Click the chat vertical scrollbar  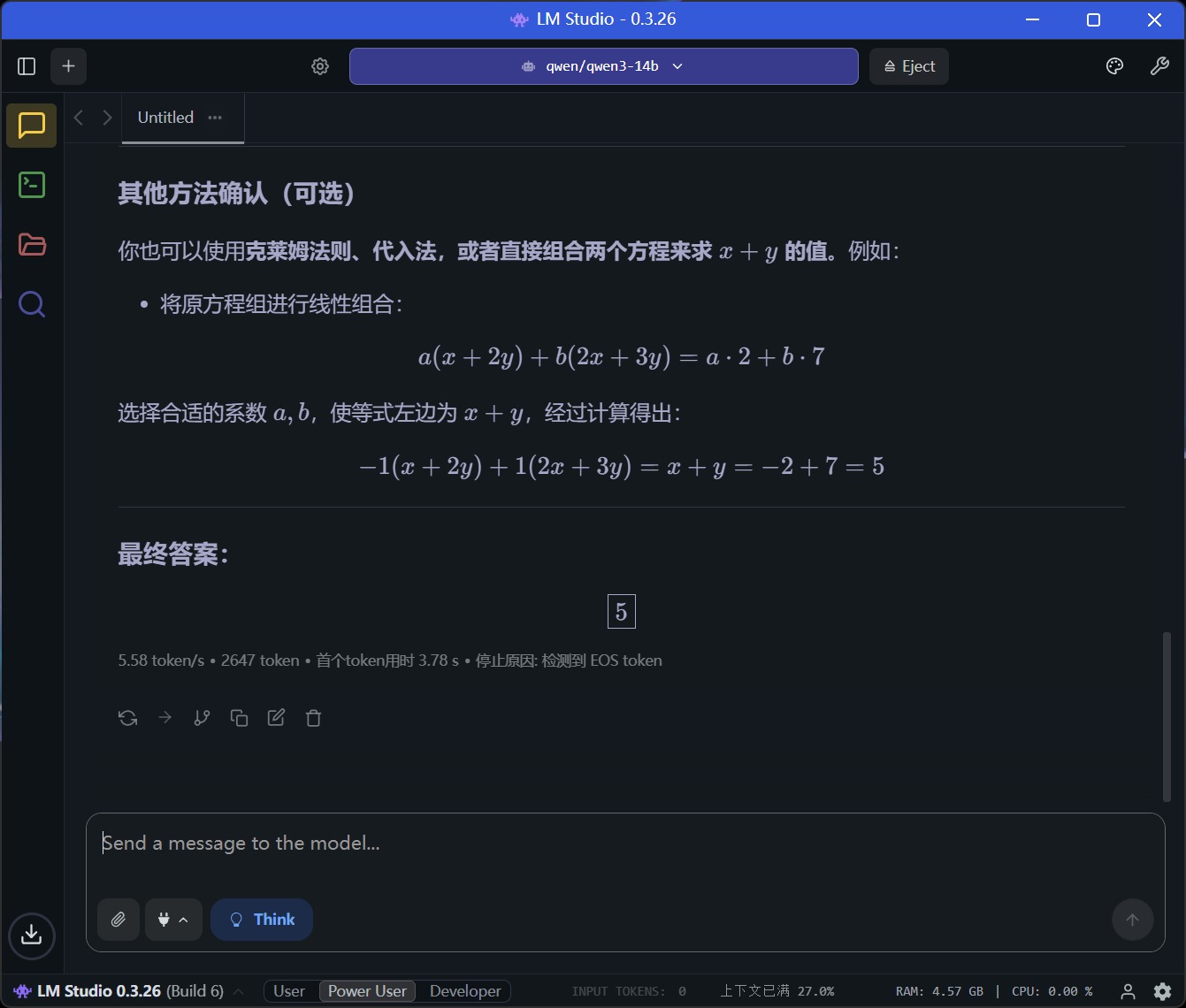click(x=1167, y=716)
